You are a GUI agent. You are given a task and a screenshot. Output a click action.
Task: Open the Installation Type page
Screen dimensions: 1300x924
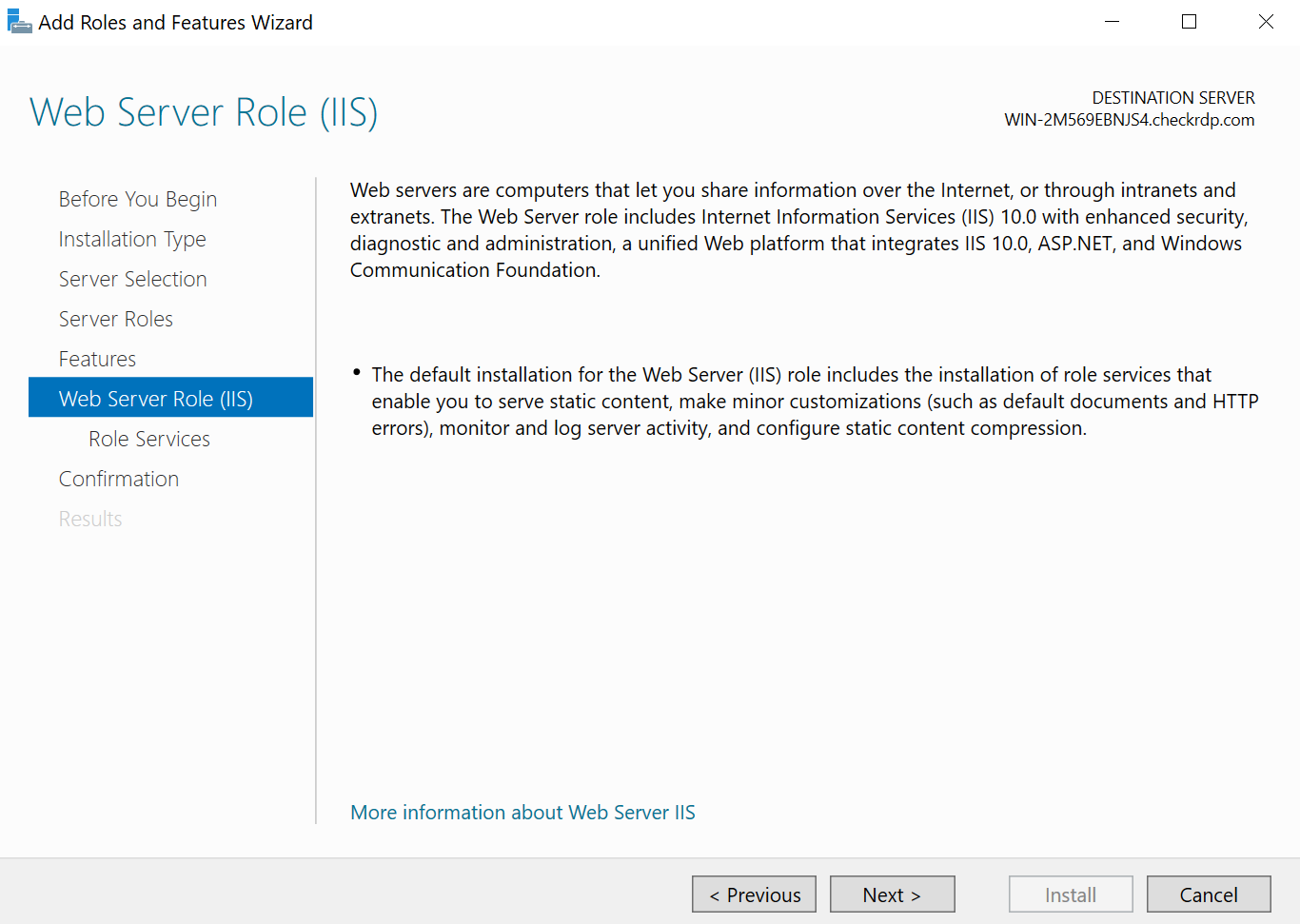132,239
